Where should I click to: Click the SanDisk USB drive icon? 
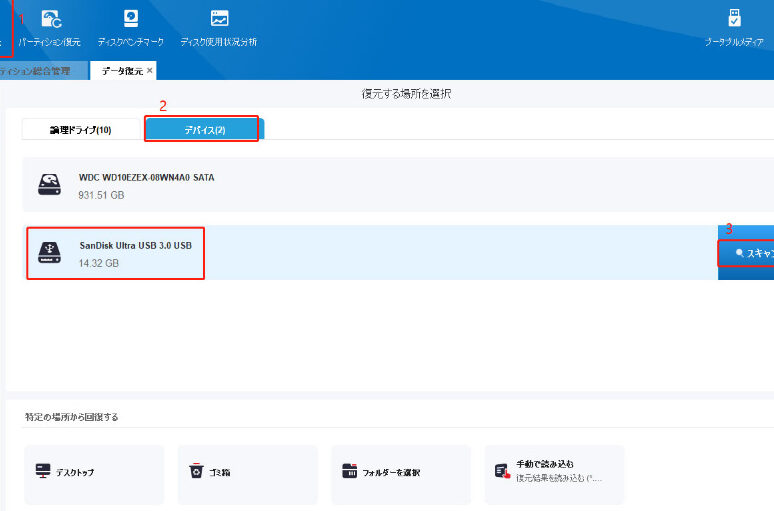pos(49,252)
